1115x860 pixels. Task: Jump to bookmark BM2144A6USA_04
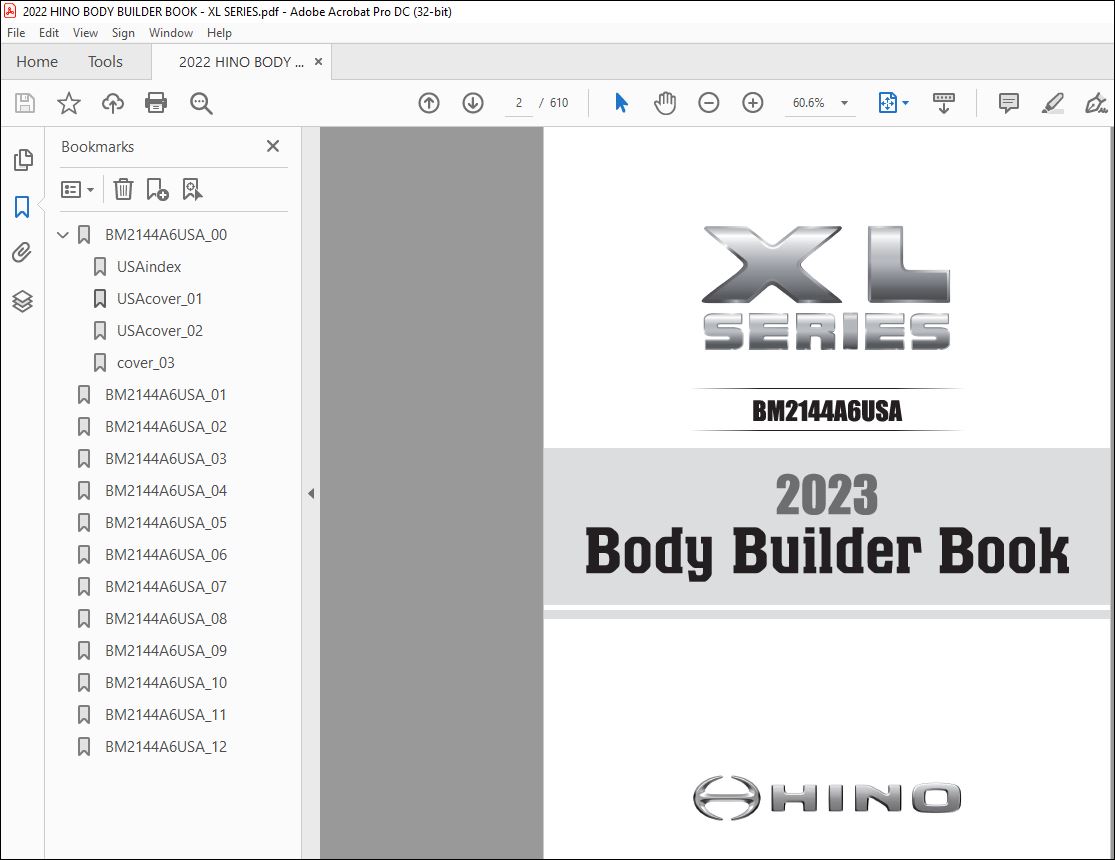(x=166, y=491)
